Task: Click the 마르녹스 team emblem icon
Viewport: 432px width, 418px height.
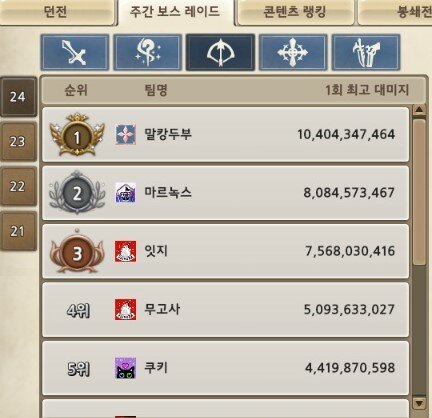Action: click(x=126, y=193)
